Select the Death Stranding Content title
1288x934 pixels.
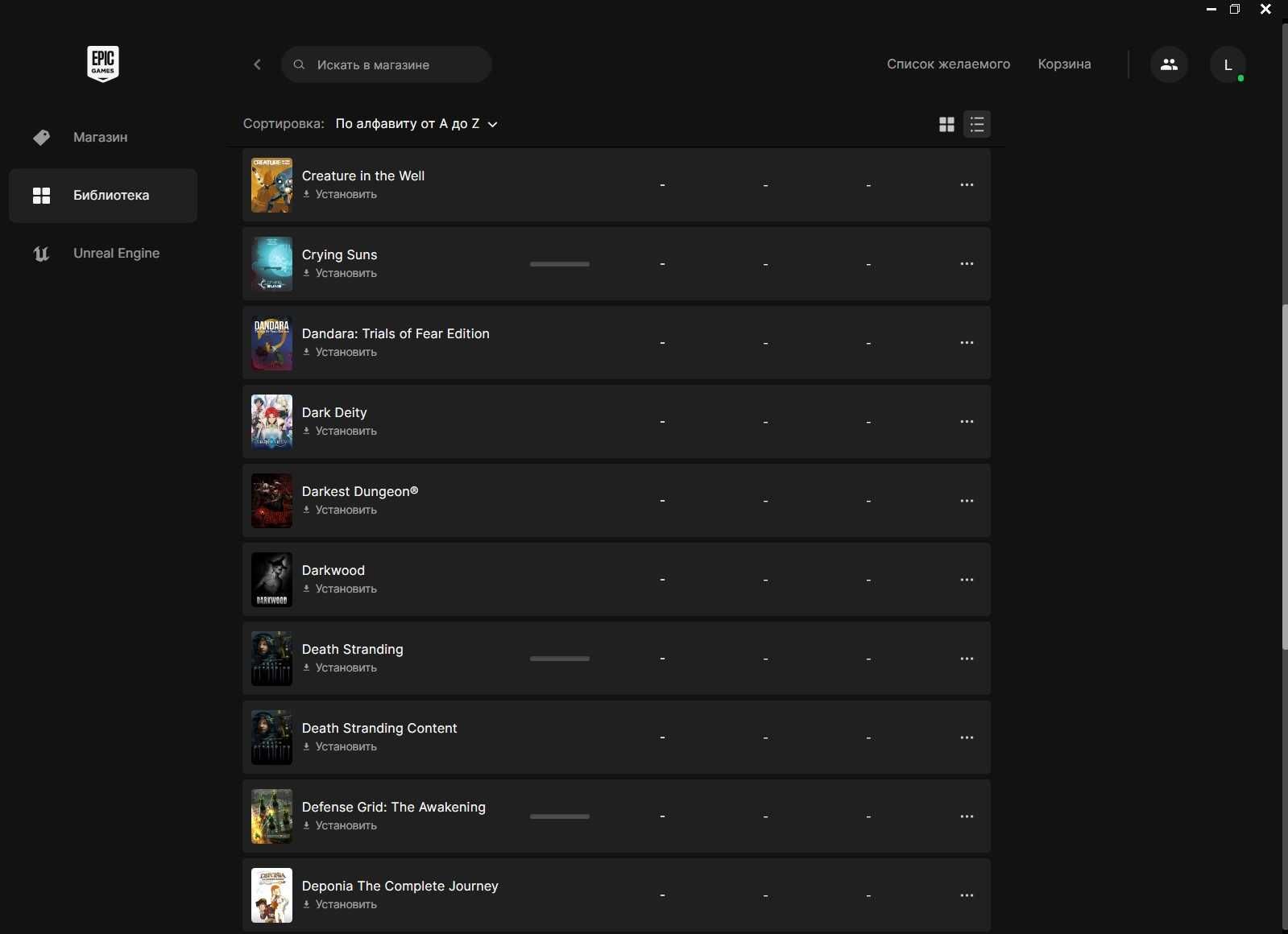coord(379,728)
